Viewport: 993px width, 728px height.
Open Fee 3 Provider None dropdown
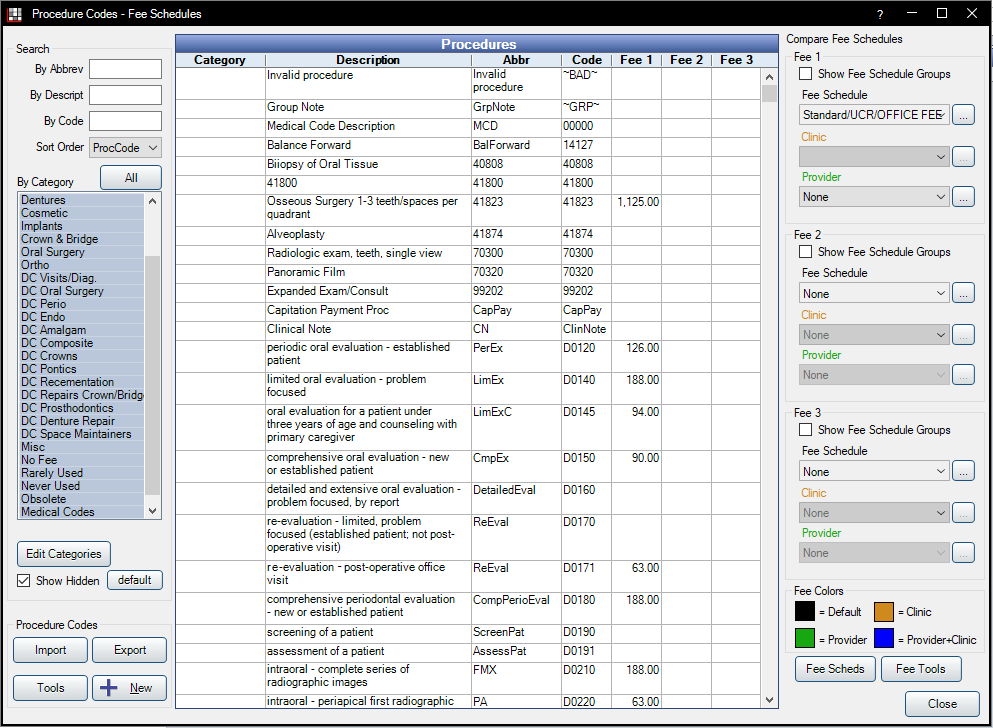874,553
